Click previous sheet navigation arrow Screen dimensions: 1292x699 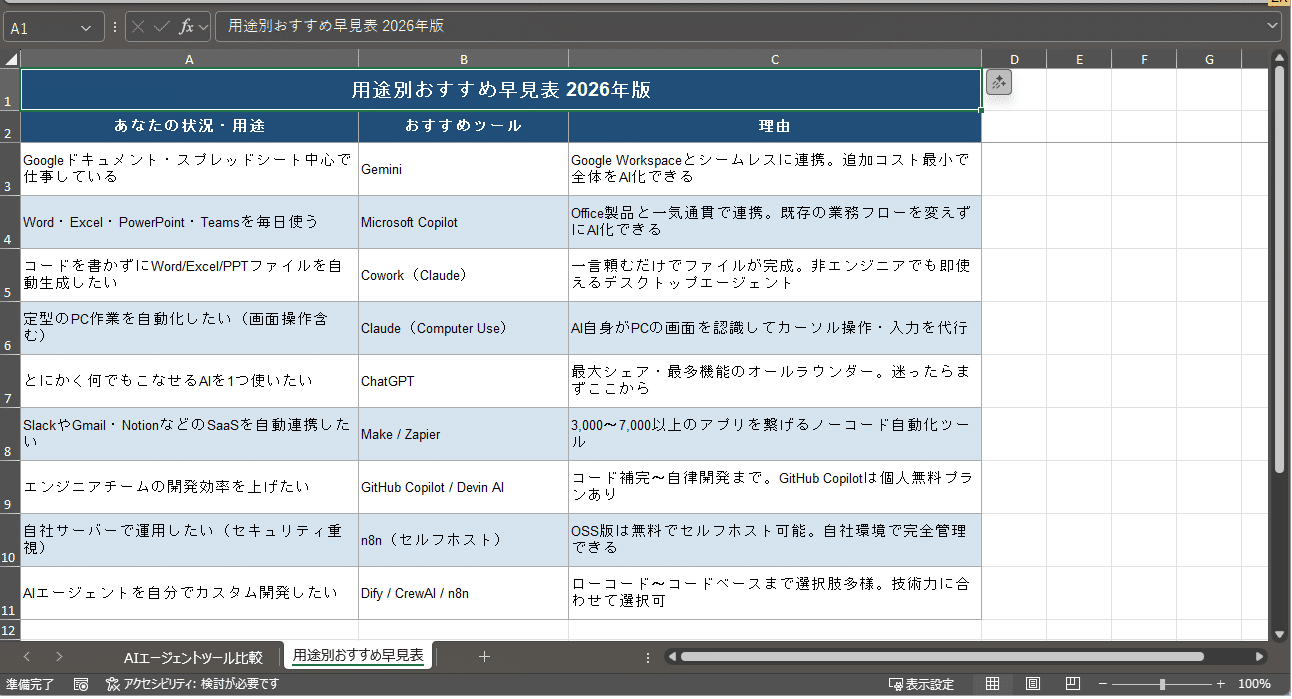(27, 657)
